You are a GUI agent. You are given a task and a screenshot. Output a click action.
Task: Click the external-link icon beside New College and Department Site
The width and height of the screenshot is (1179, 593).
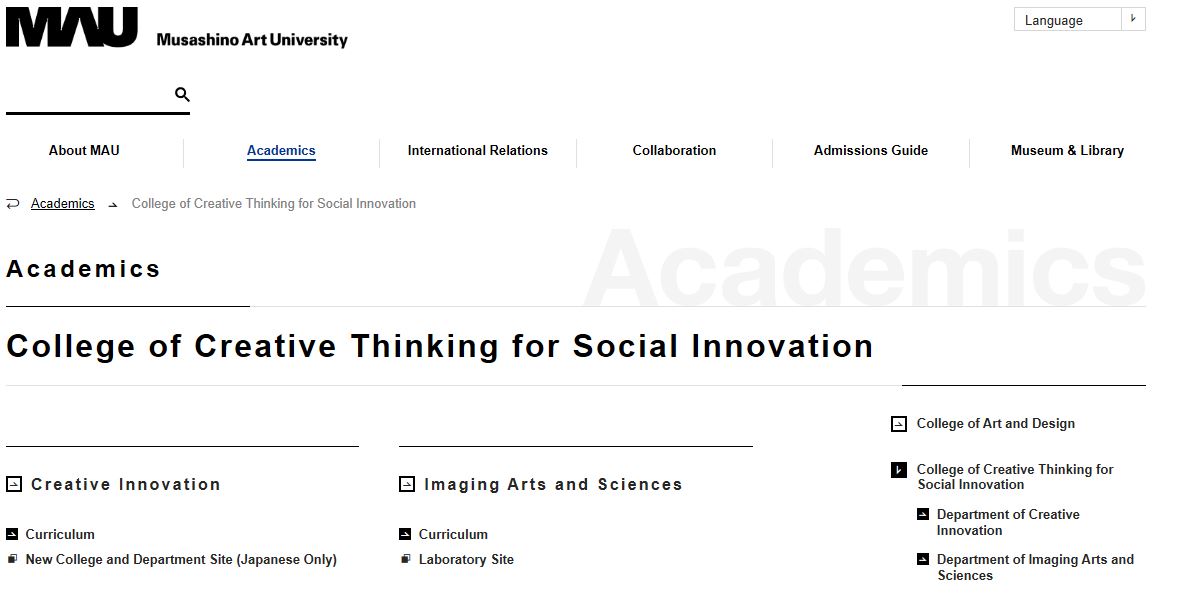12,558
